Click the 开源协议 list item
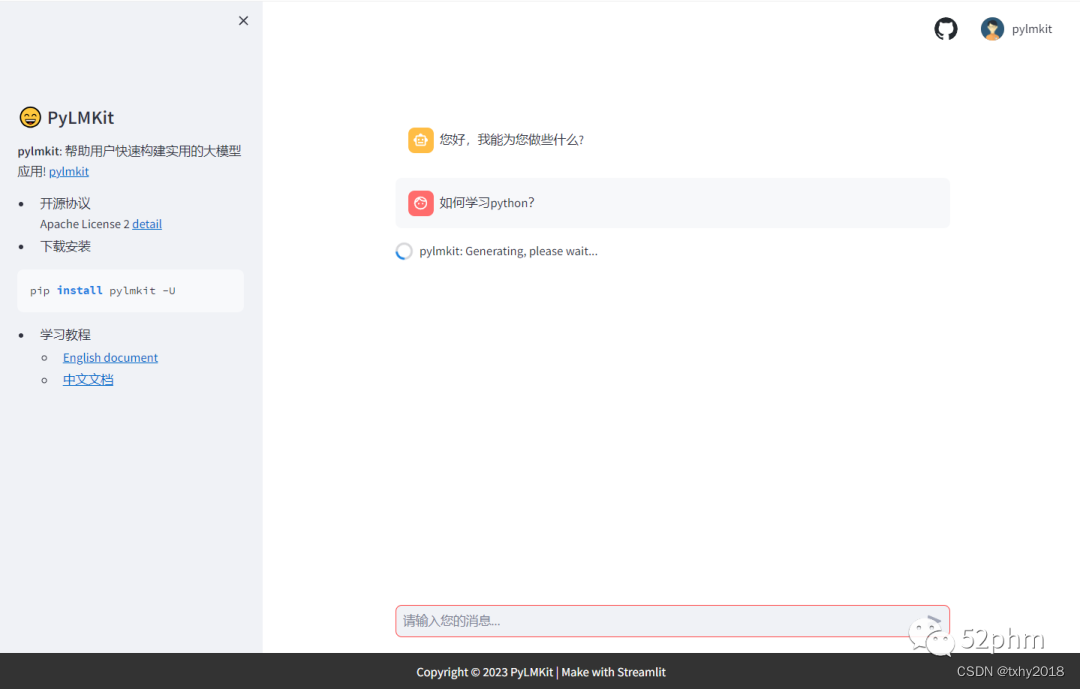1080x689 pixels. coord(65,203)
